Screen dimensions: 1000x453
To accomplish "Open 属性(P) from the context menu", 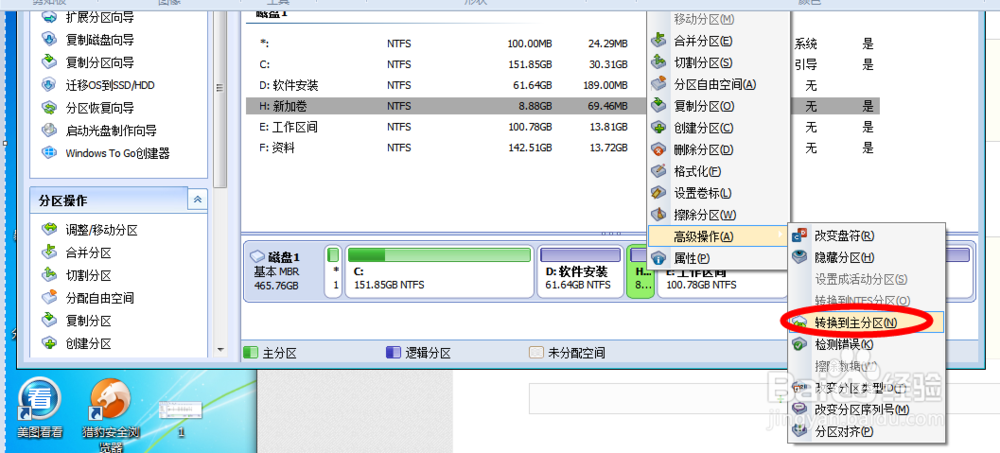I will [x=719, y=258].
